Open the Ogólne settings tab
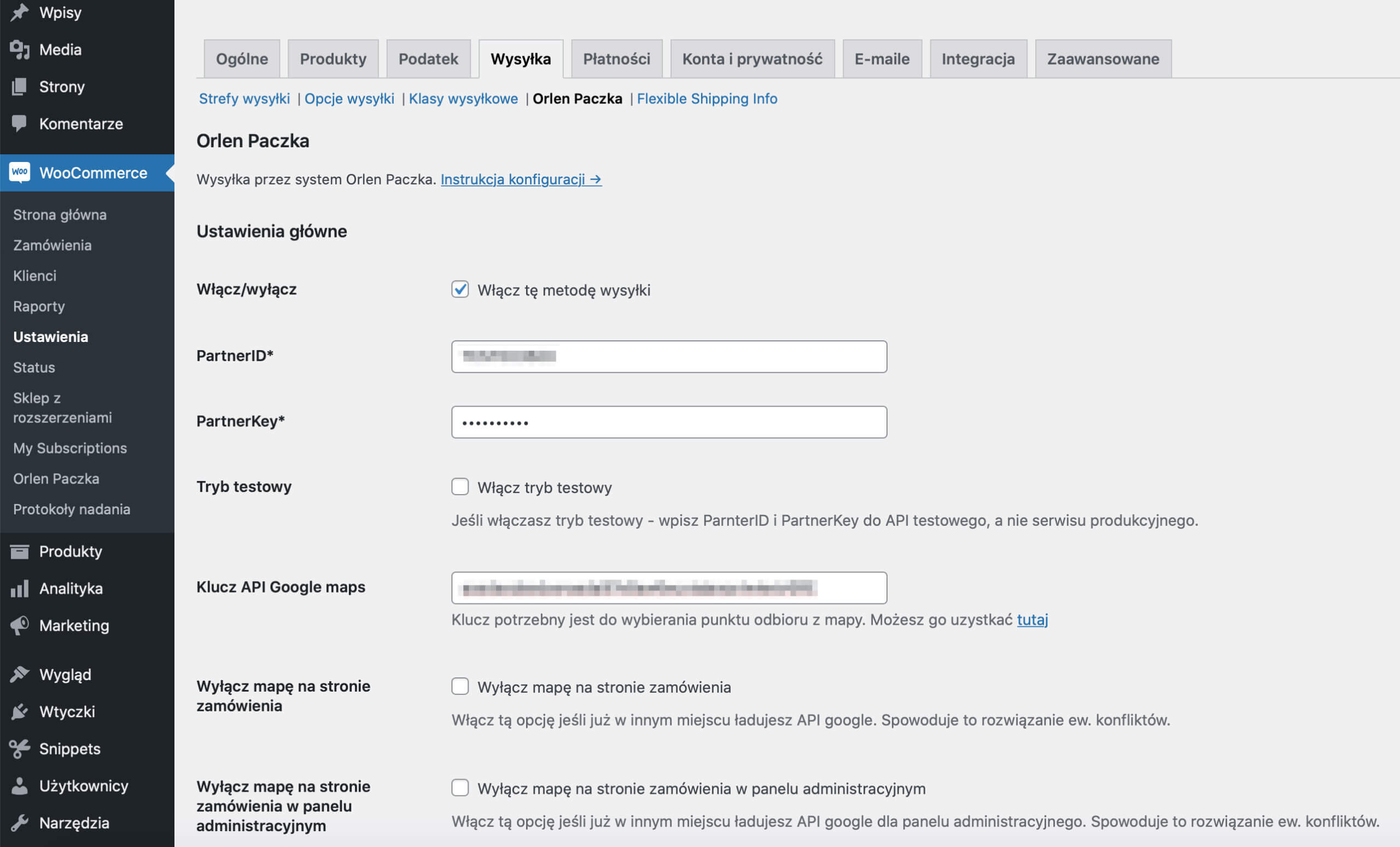Screen dimensions: 1400x847 (242, 59)
